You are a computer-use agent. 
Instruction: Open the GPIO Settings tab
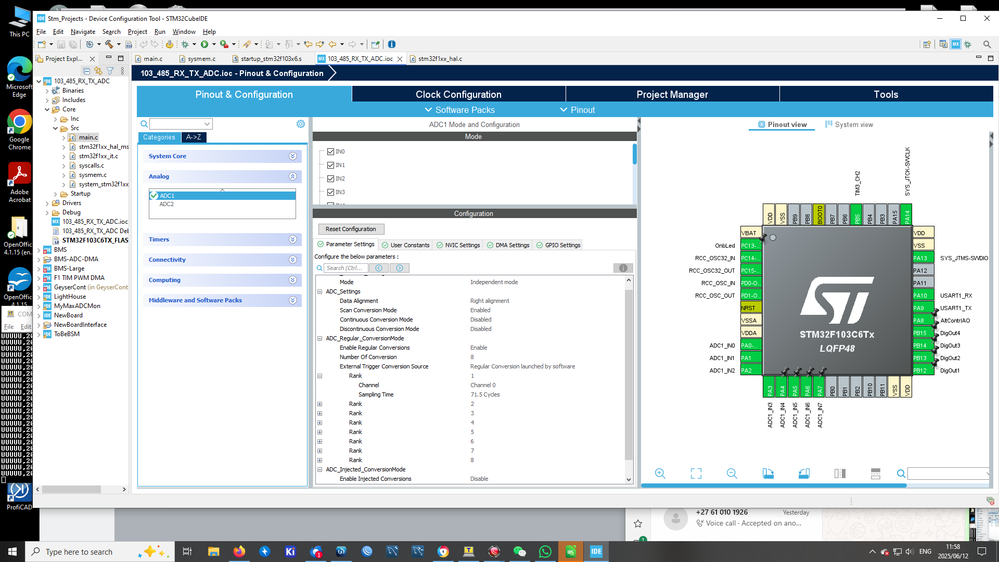pos(558,245)
